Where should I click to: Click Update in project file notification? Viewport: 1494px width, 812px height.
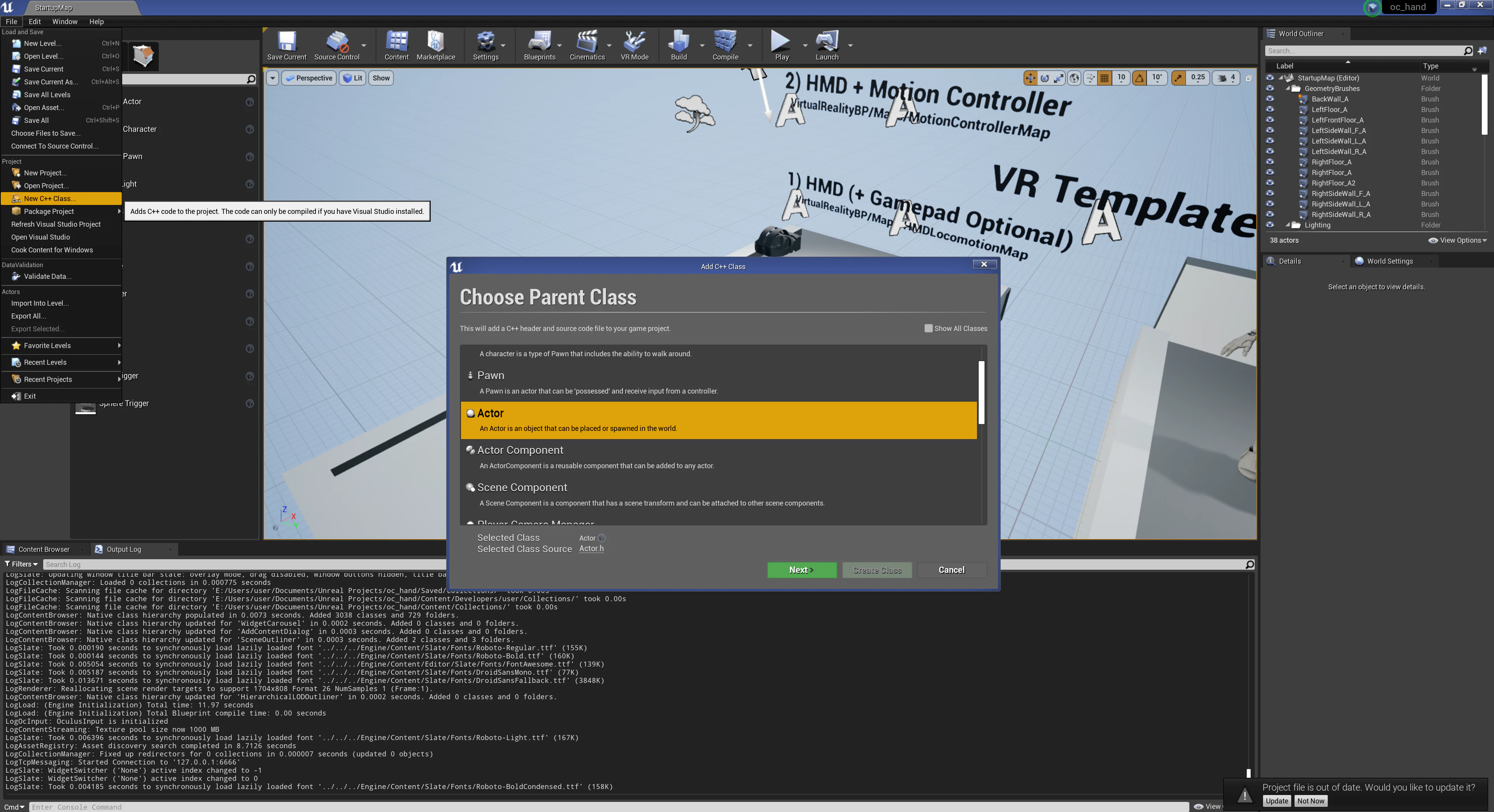pos(1277,800)
